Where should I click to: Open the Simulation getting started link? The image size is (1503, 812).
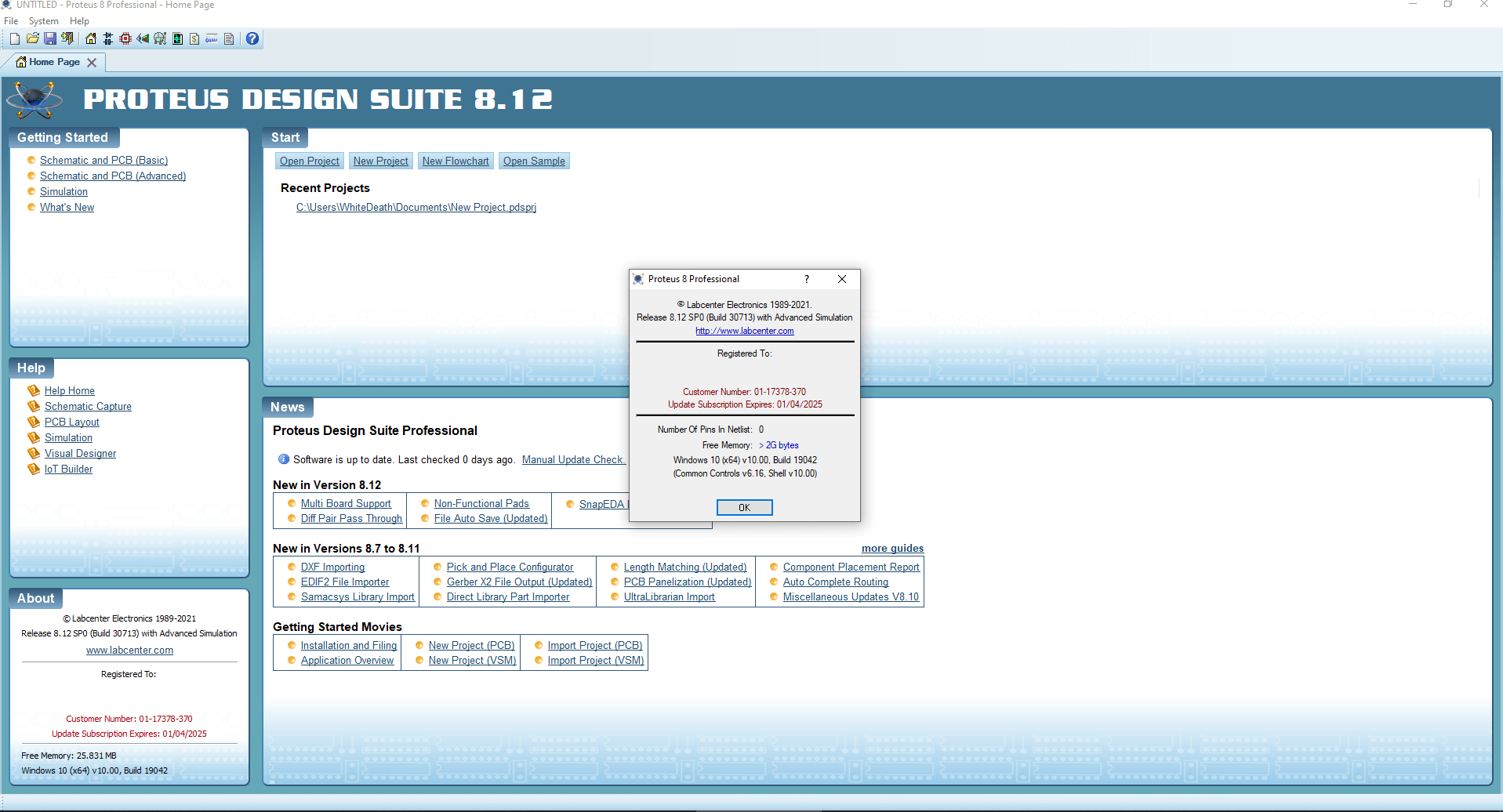click(x=64, y=191)
